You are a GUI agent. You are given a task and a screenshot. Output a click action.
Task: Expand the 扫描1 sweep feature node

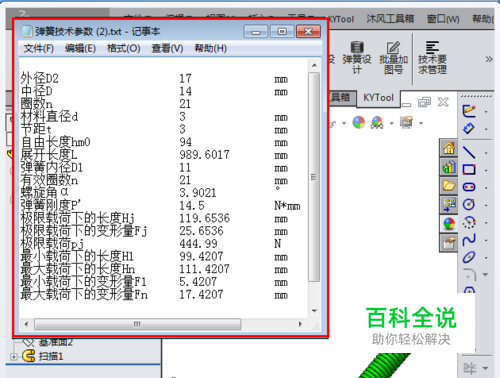(x=14, y=357)
